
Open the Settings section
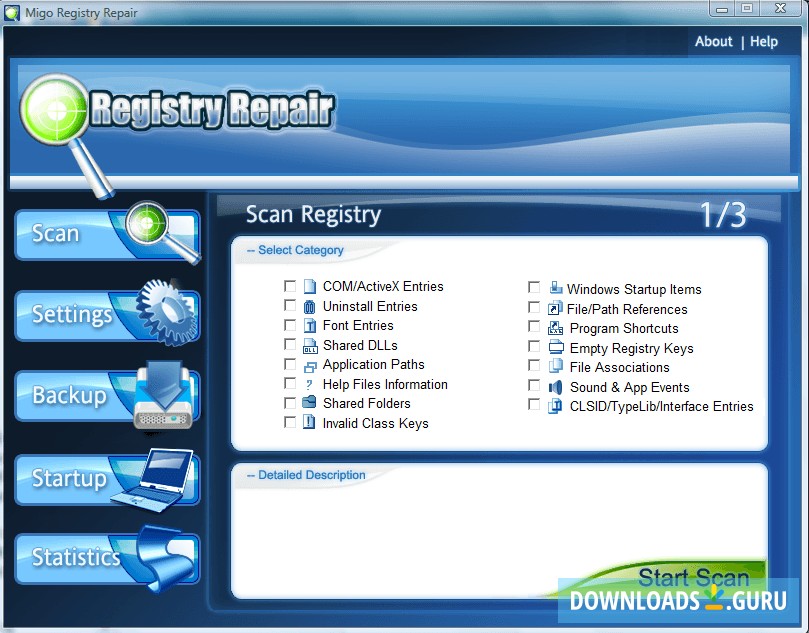[x=107, y=315]
